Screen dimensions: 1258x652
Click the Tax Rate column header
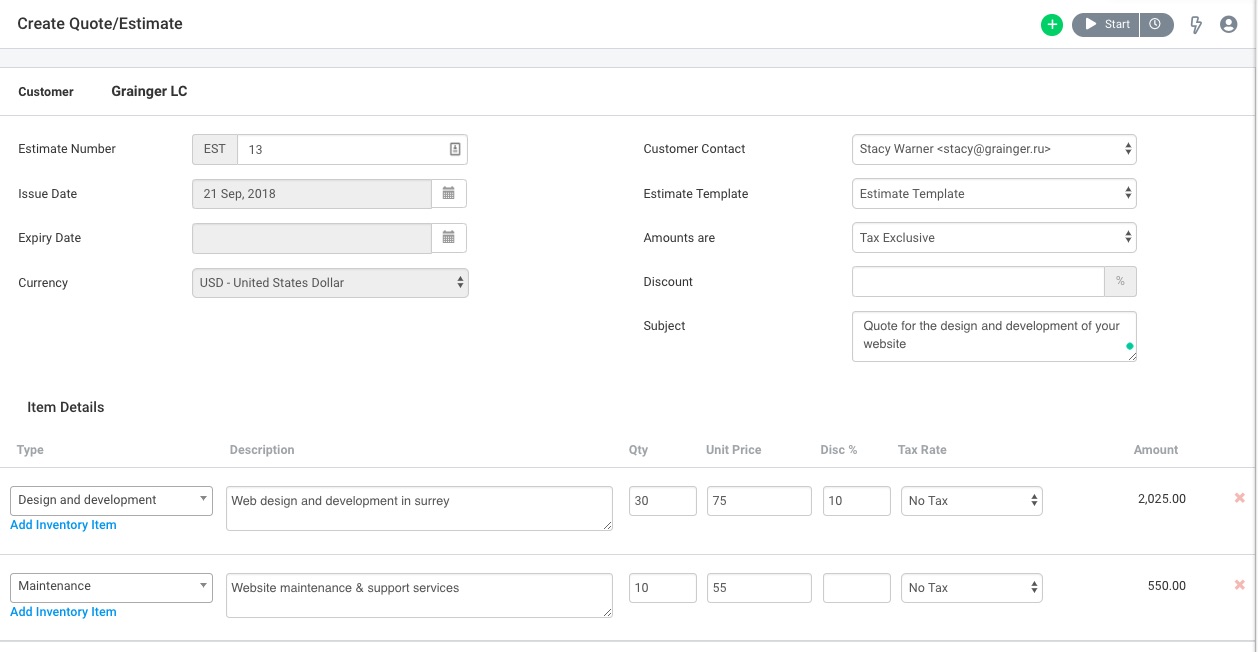click(x=922, y=450)
